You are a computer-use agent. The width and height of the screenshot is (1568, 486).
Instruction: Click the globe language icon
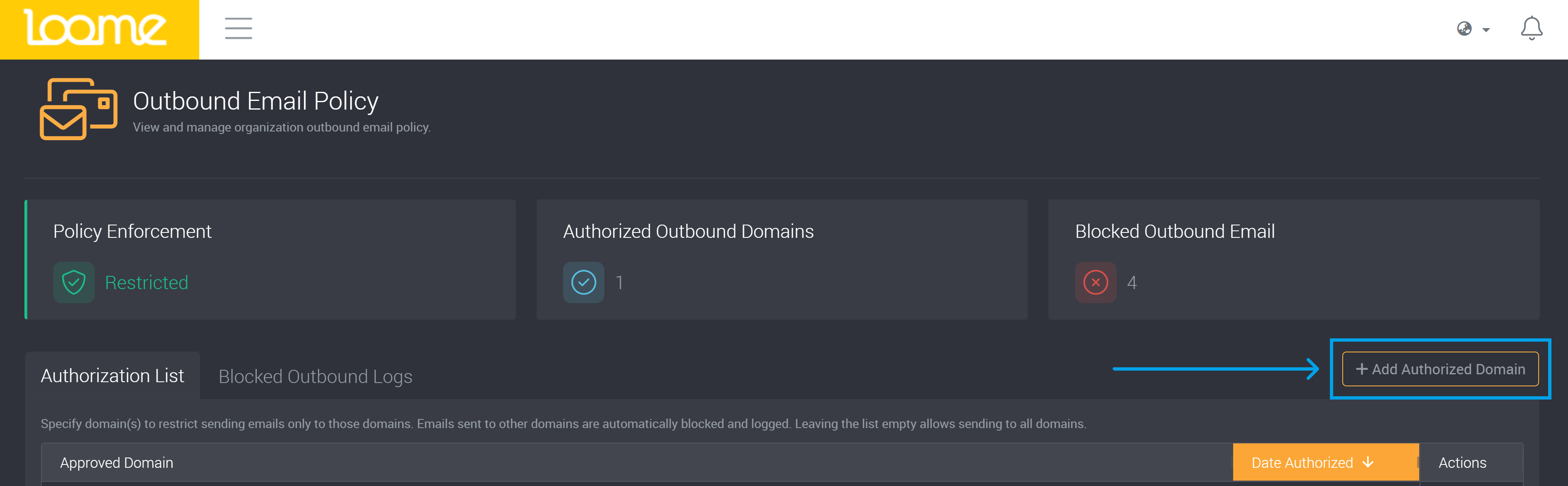[x=1464, y=28]
